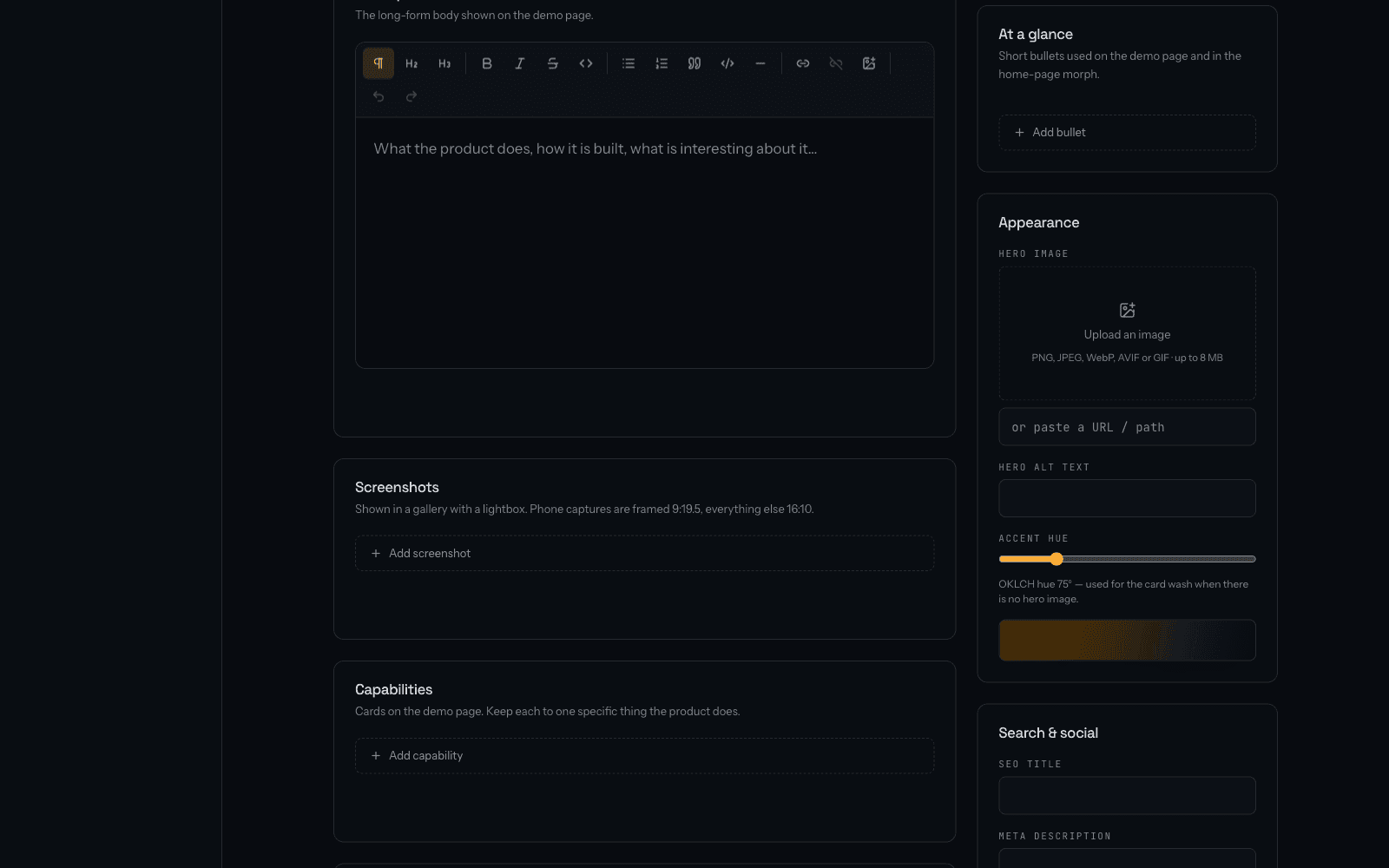Viewport: 1389px width, 868px height.
Task: Focus the paste a URL / path field
Action: [x=1127, y=427]
